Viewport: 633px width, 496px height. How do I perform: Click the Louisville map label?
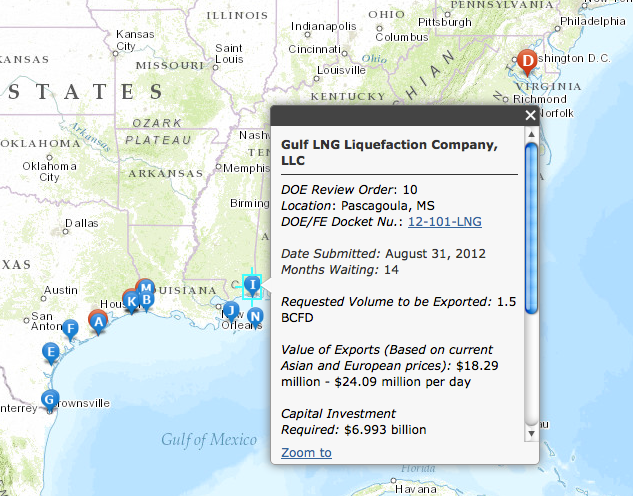click(341, 70)
